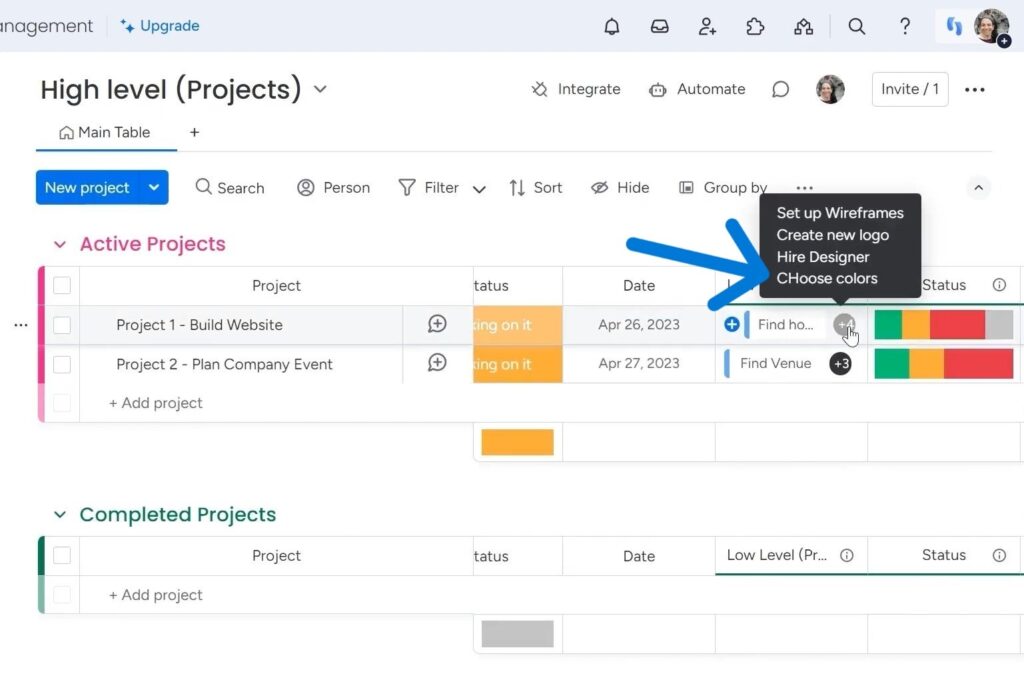Open the High level (Projects) board dropdown
Viewport: 1024px width, 686px height.
[319, 89]
